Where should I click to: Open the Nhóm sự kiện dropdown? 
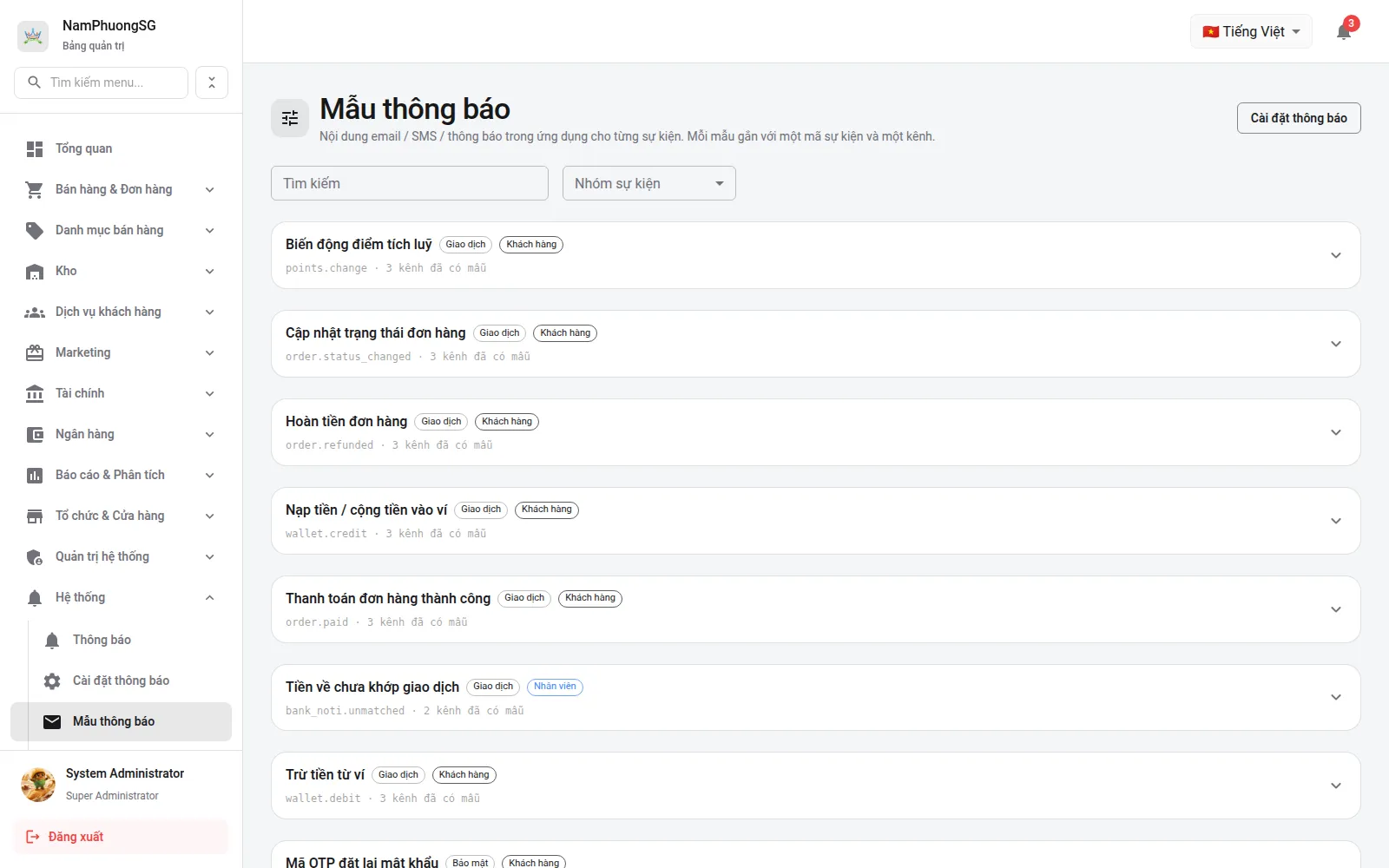649,183
